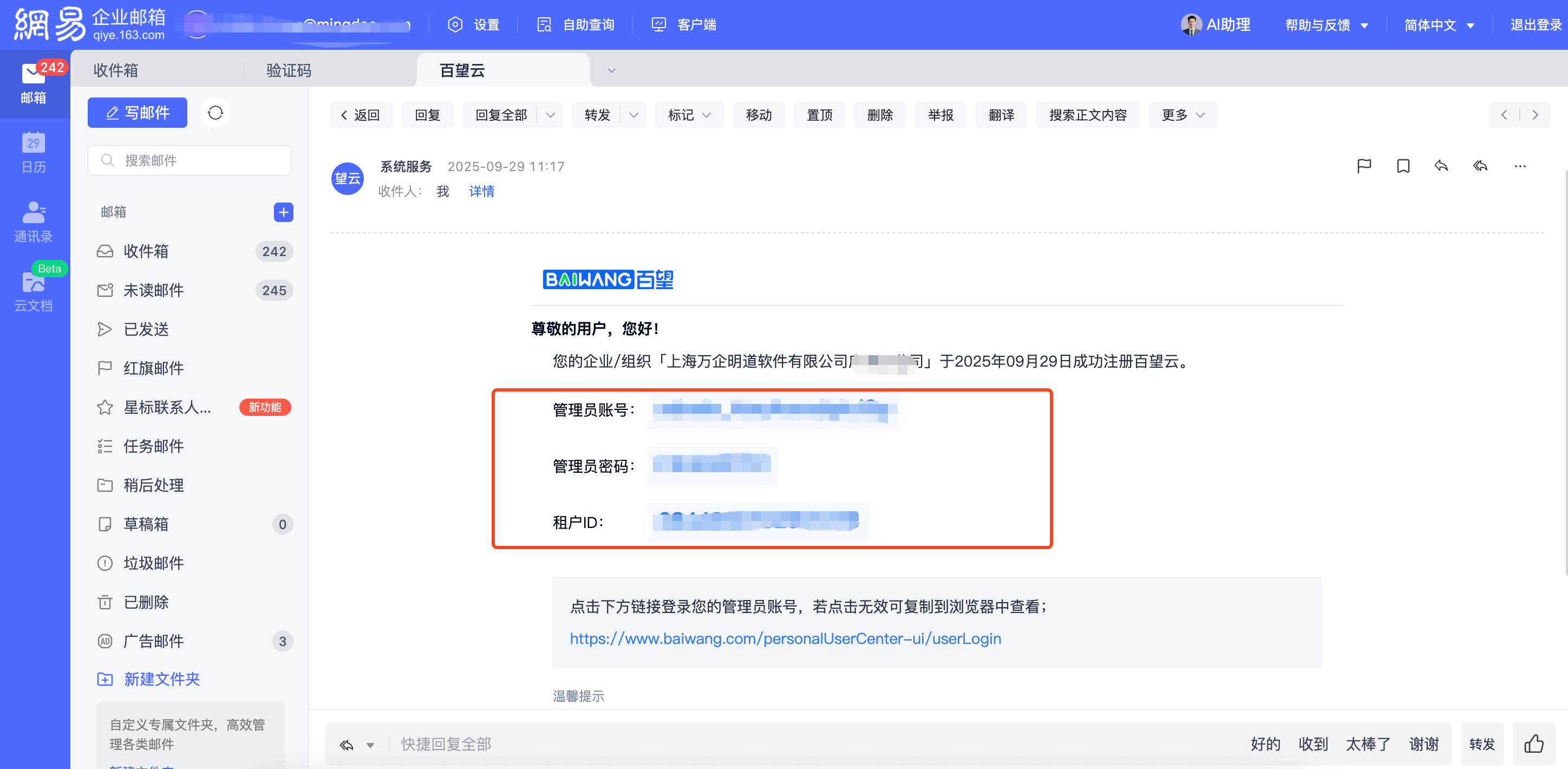The height and width of the screenshot is (769, 1568).
Task: Click the refresh mailbox icon
Action: (215, 113)
